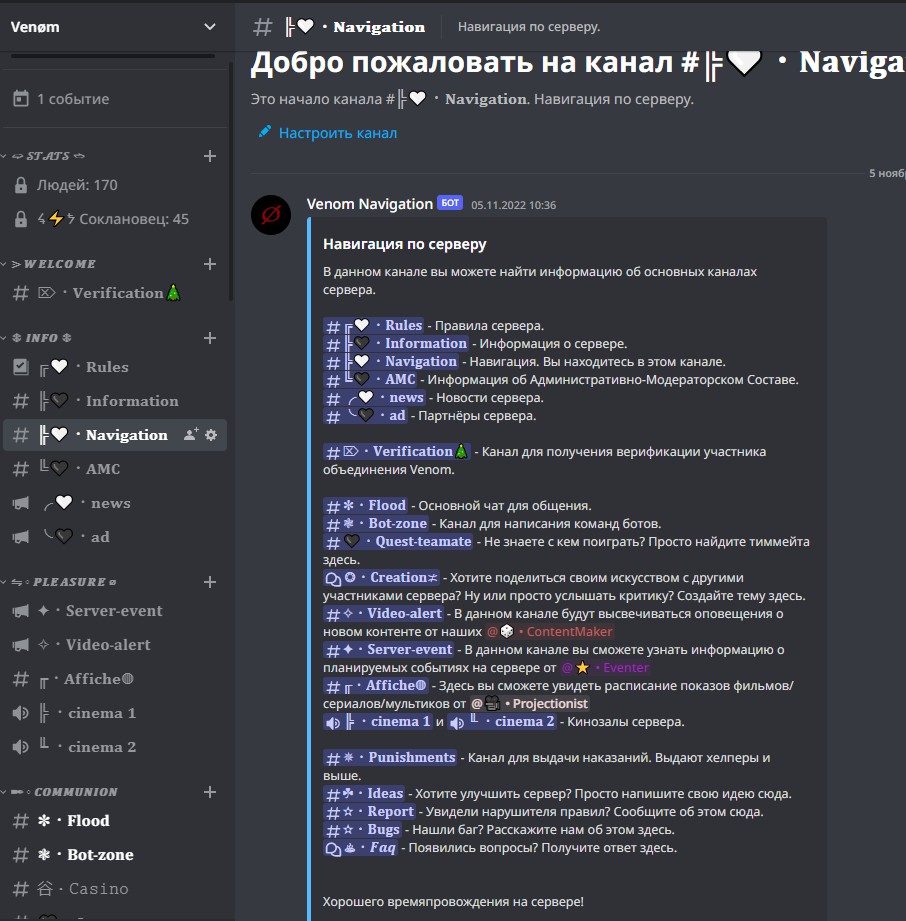
Task: Click the sidebar channel list scrollbar
Action: tap(231, 182)
